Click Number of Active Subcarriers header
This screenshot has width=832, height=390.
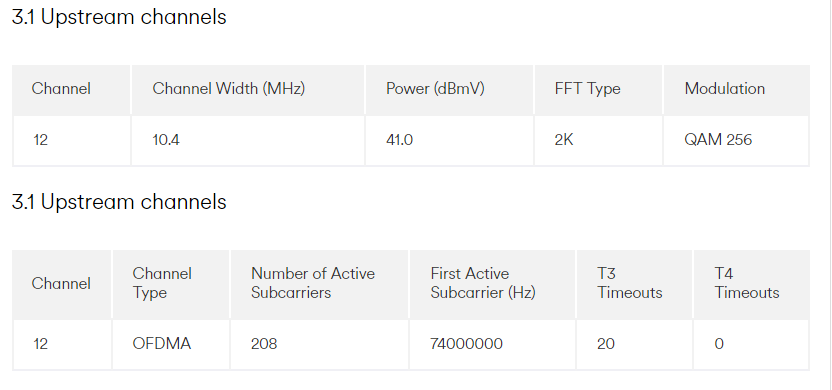313,283
